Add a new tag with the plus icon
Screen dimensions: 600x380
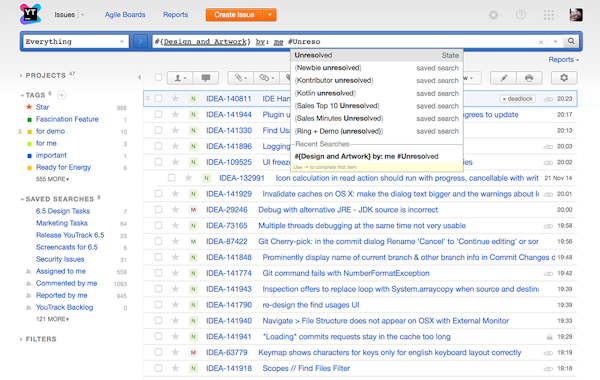(61, 95)
